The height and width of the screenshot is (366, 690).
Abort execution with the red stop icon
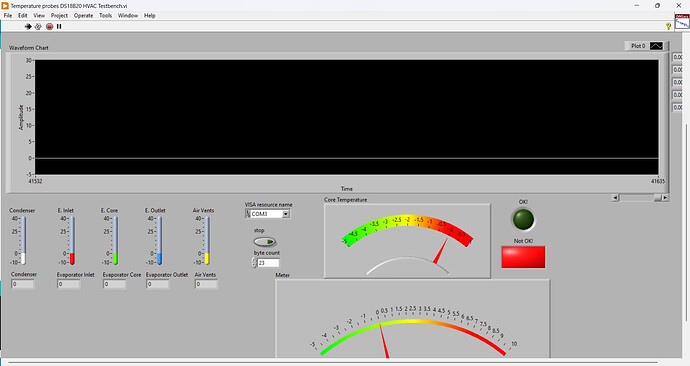(x=49, y=26)
